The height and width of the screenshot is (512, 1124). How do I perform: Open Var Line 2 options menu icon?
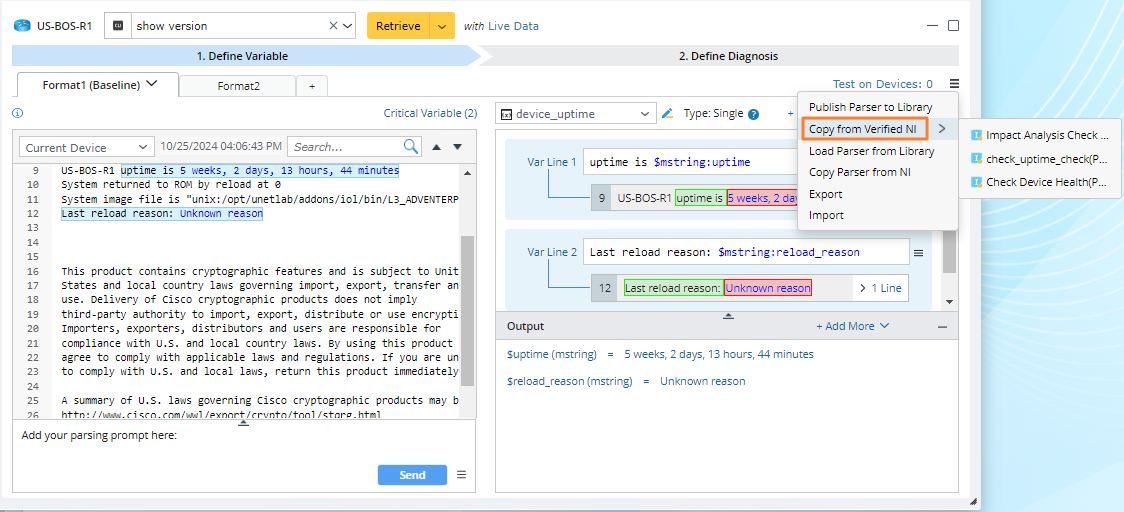click(x=918, y=253)
